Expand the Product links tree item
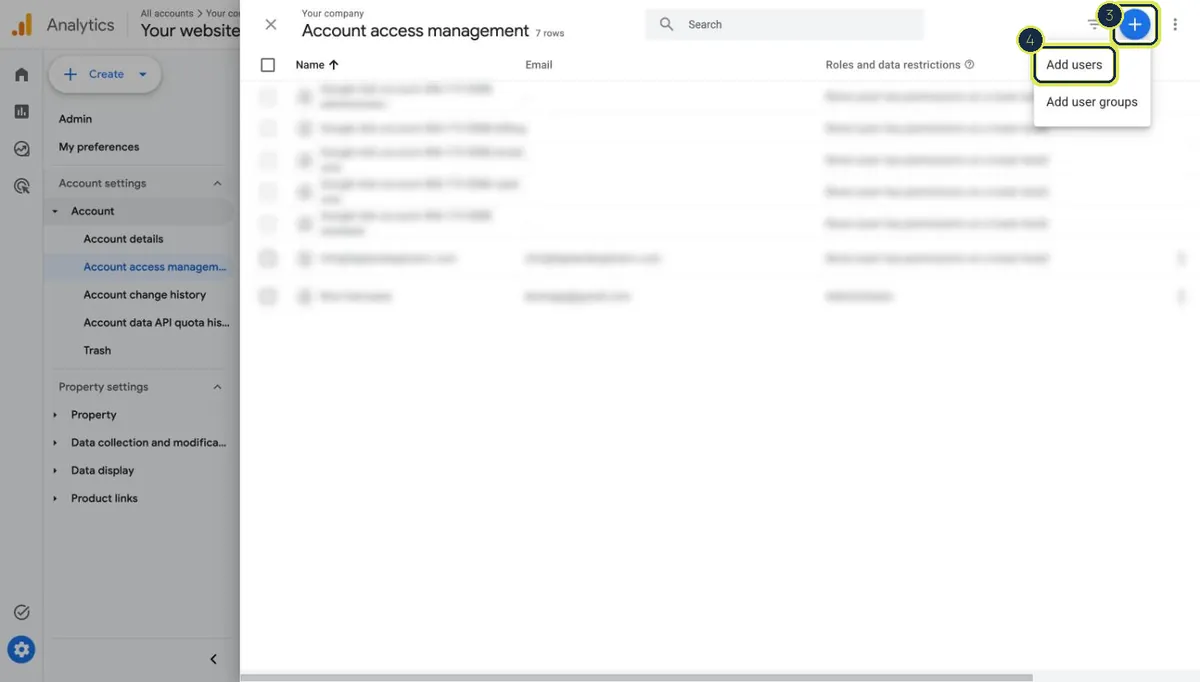The width and height of the screenshot is (1200, 682). click(55, 499)
